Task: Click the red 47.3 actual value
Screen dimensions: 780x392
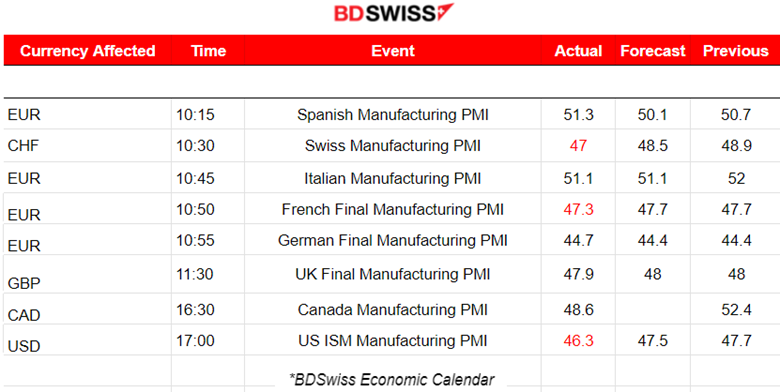Action: point(578,209)
